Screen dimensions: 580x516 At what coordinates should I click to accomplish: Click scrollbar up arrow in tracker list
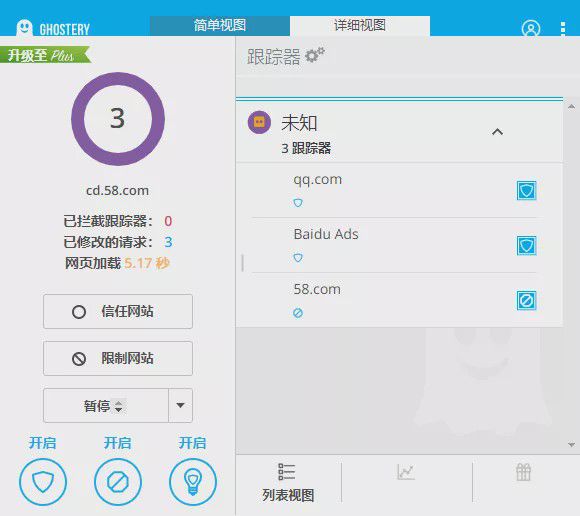[x=571, y=107]
